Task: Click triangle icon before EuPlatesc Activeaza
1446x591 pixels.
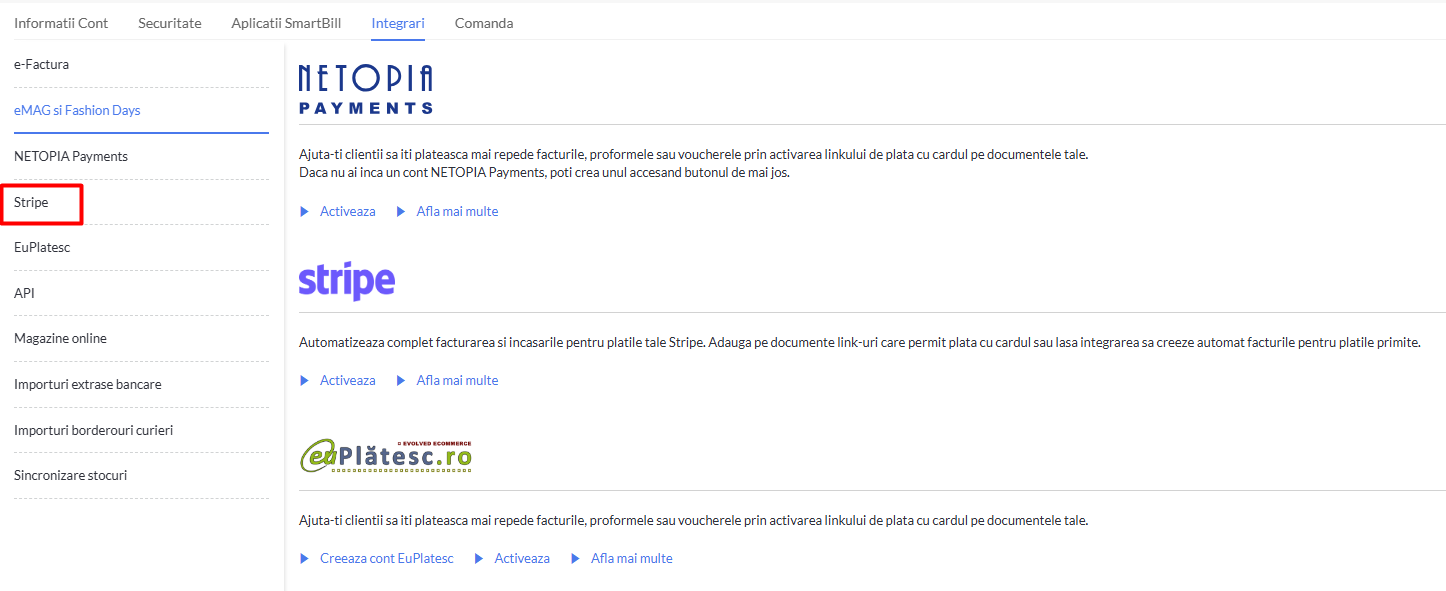Action: [479, 559]
